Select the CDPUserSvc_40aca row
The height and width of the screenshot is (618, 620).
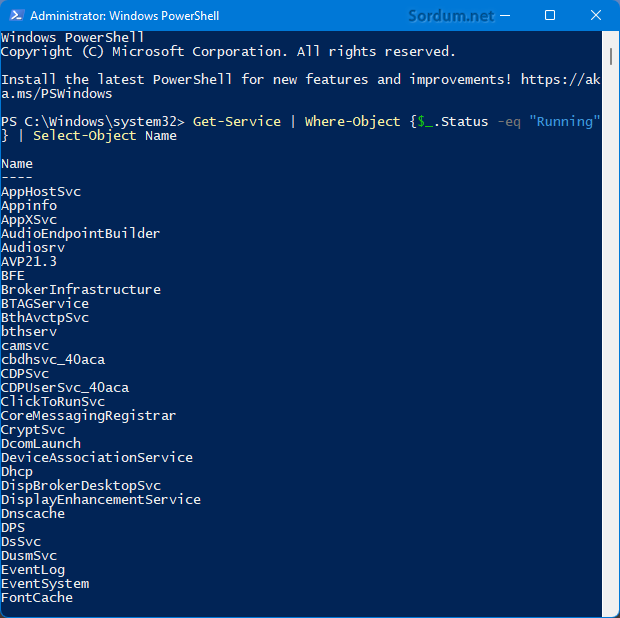click(65, 387)
